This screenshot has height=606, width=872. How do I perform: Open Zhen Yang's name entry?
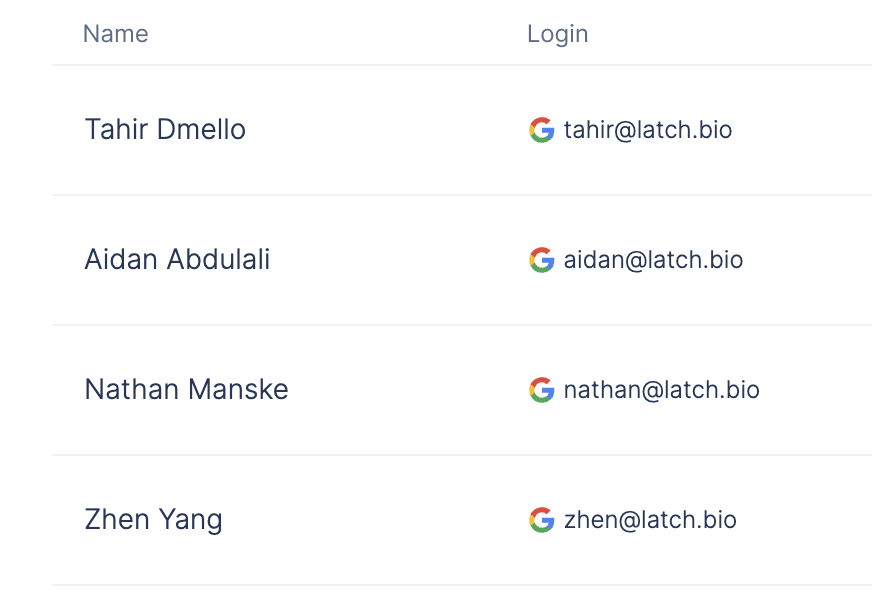click(153, 520)
